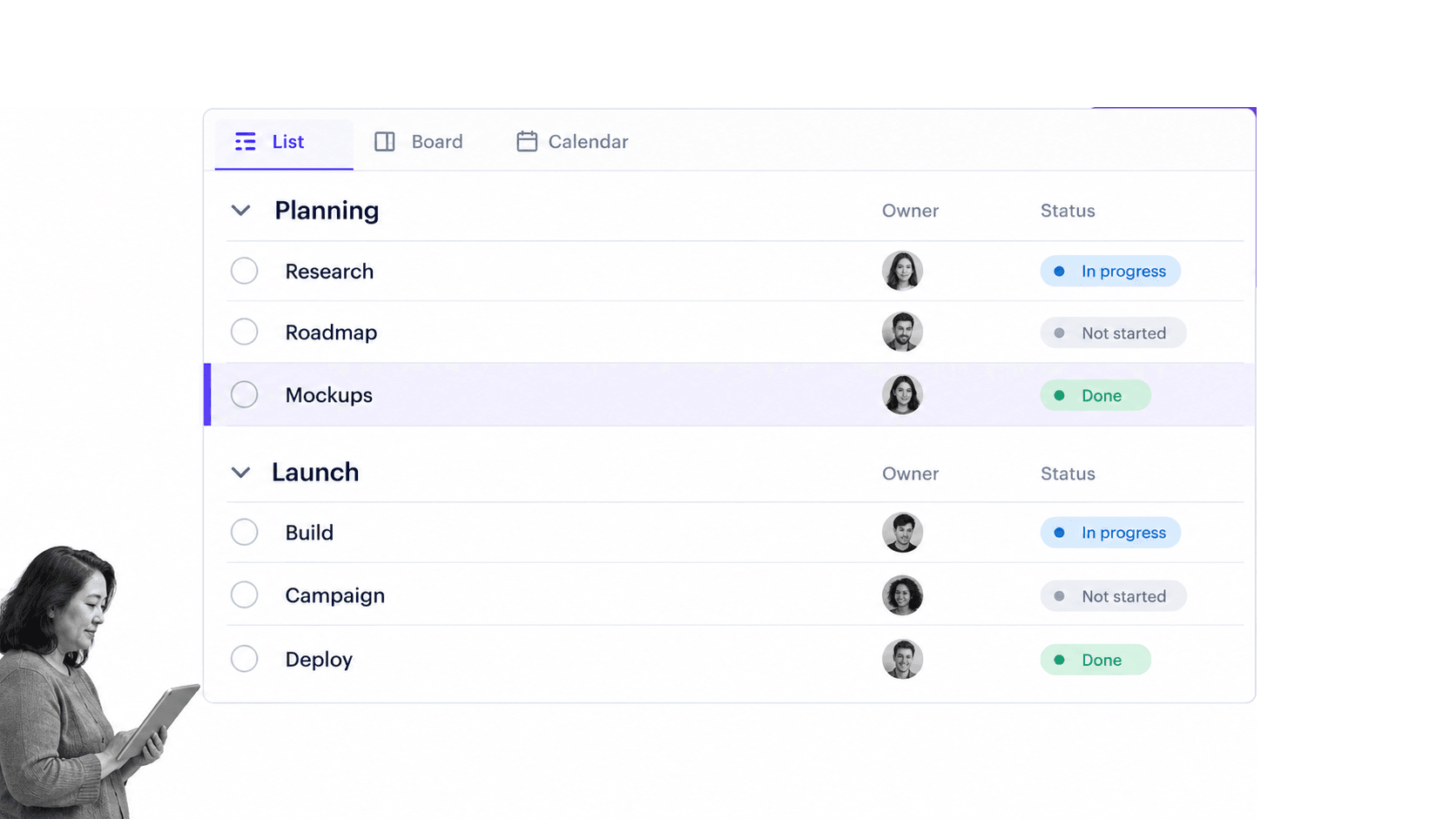Click the List view icon

click(246, 142)
